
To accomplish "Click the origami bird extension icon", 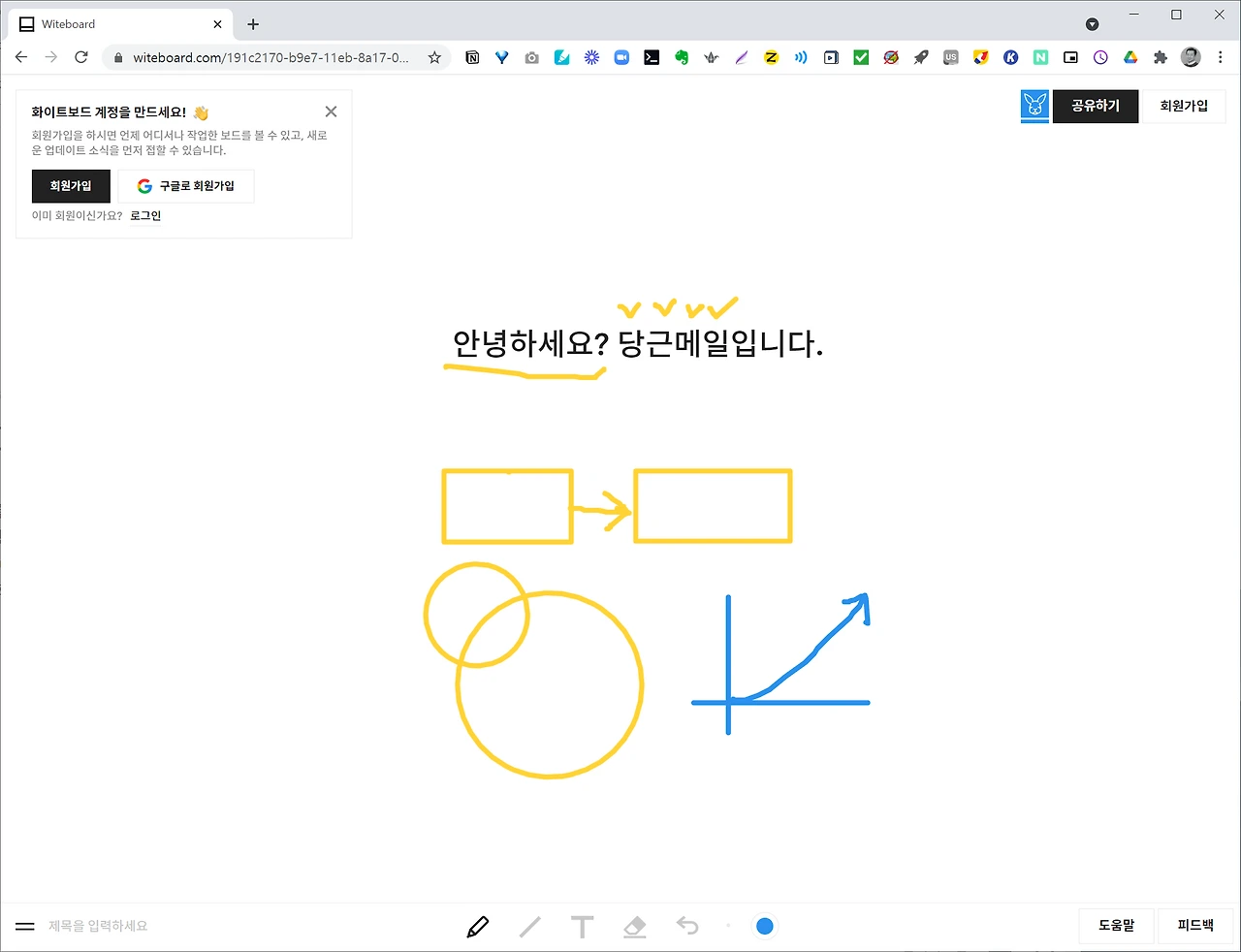I will [x=712, y=58].
